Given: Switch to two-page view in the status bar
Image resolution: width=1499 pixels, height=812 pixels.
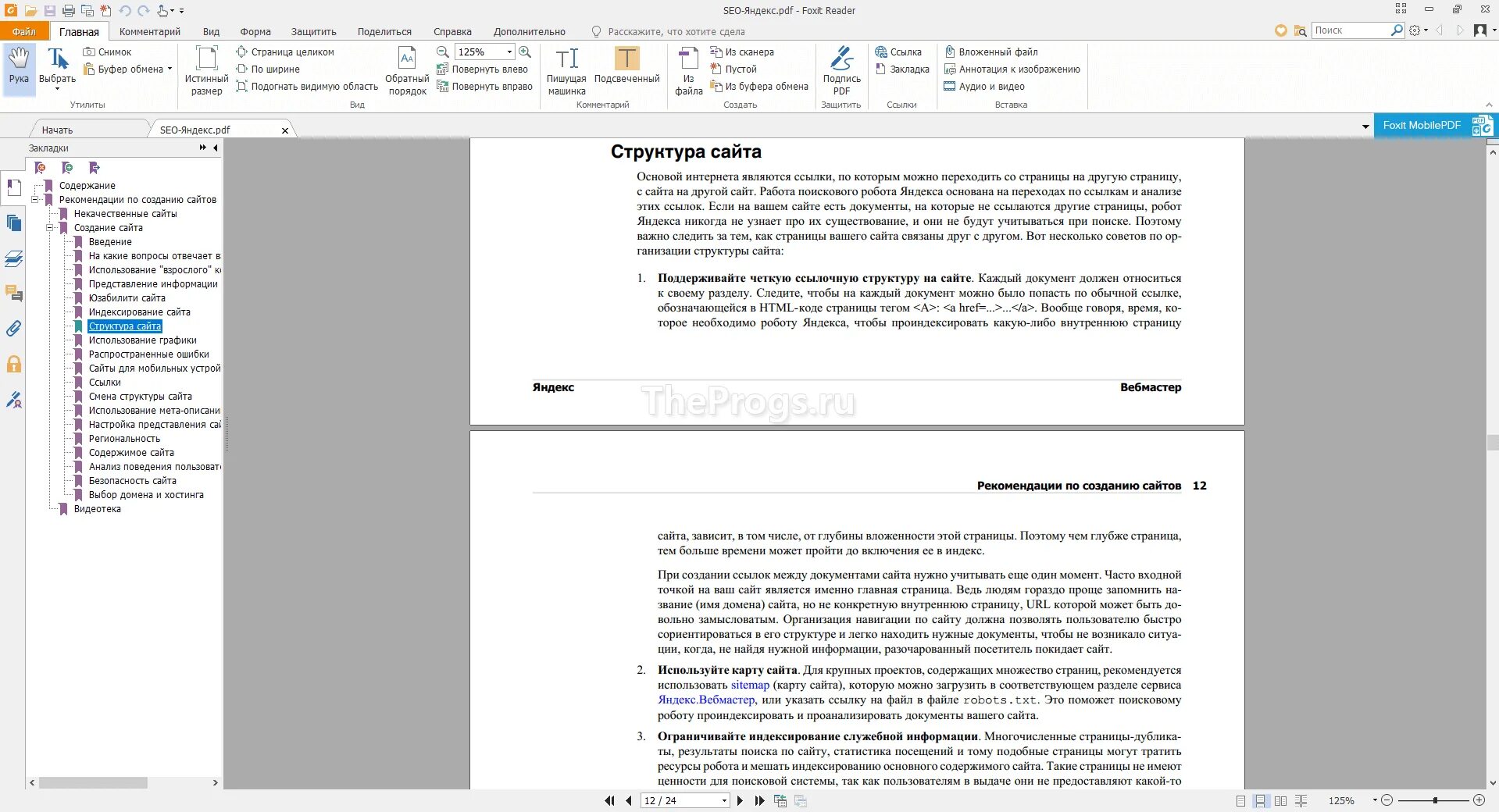Looking at the screenshot, I should pyautogui.click(x=1281, y=800).
